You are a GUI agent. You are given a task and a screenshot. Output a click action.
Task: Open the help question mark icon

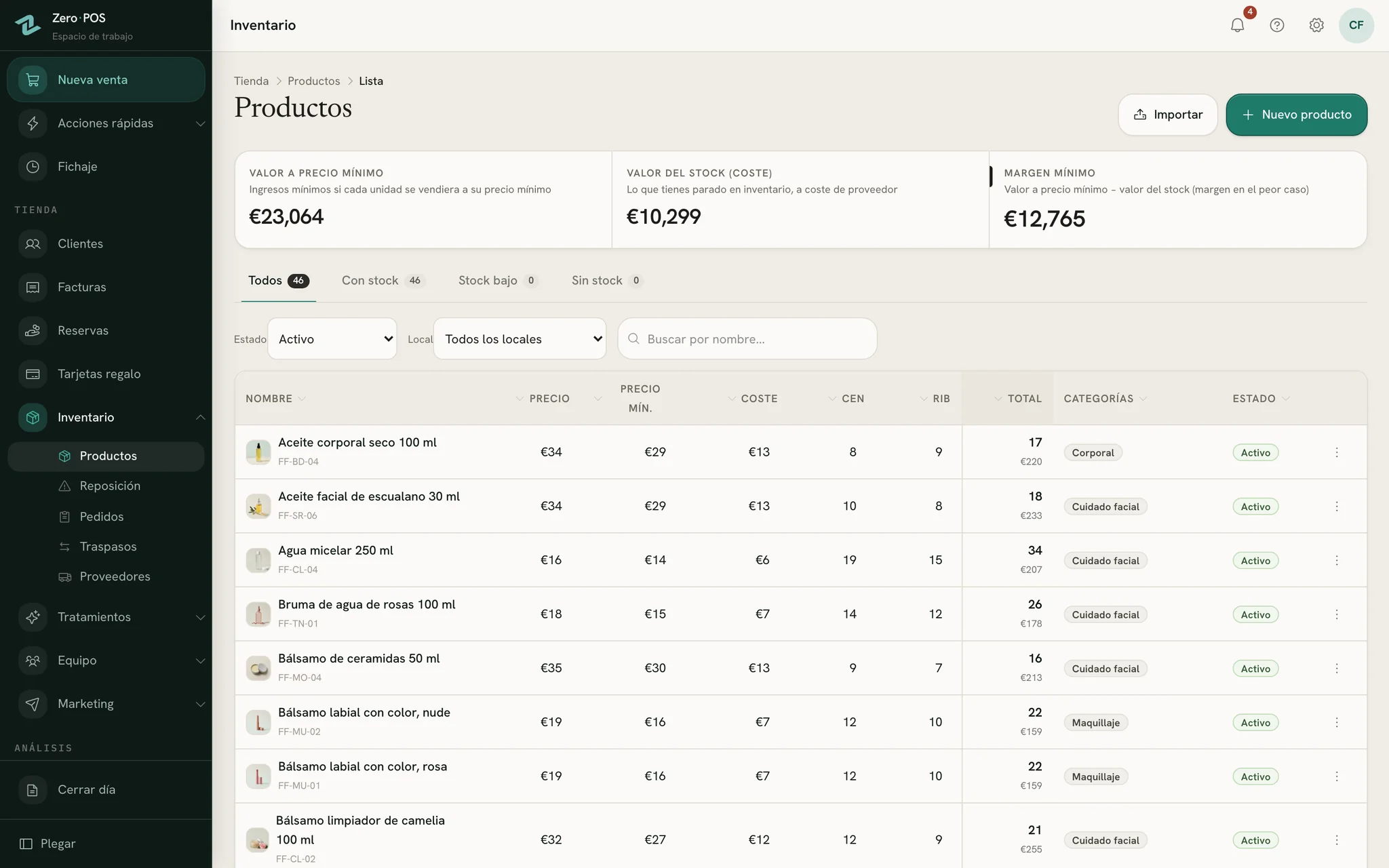[1277, 25]
